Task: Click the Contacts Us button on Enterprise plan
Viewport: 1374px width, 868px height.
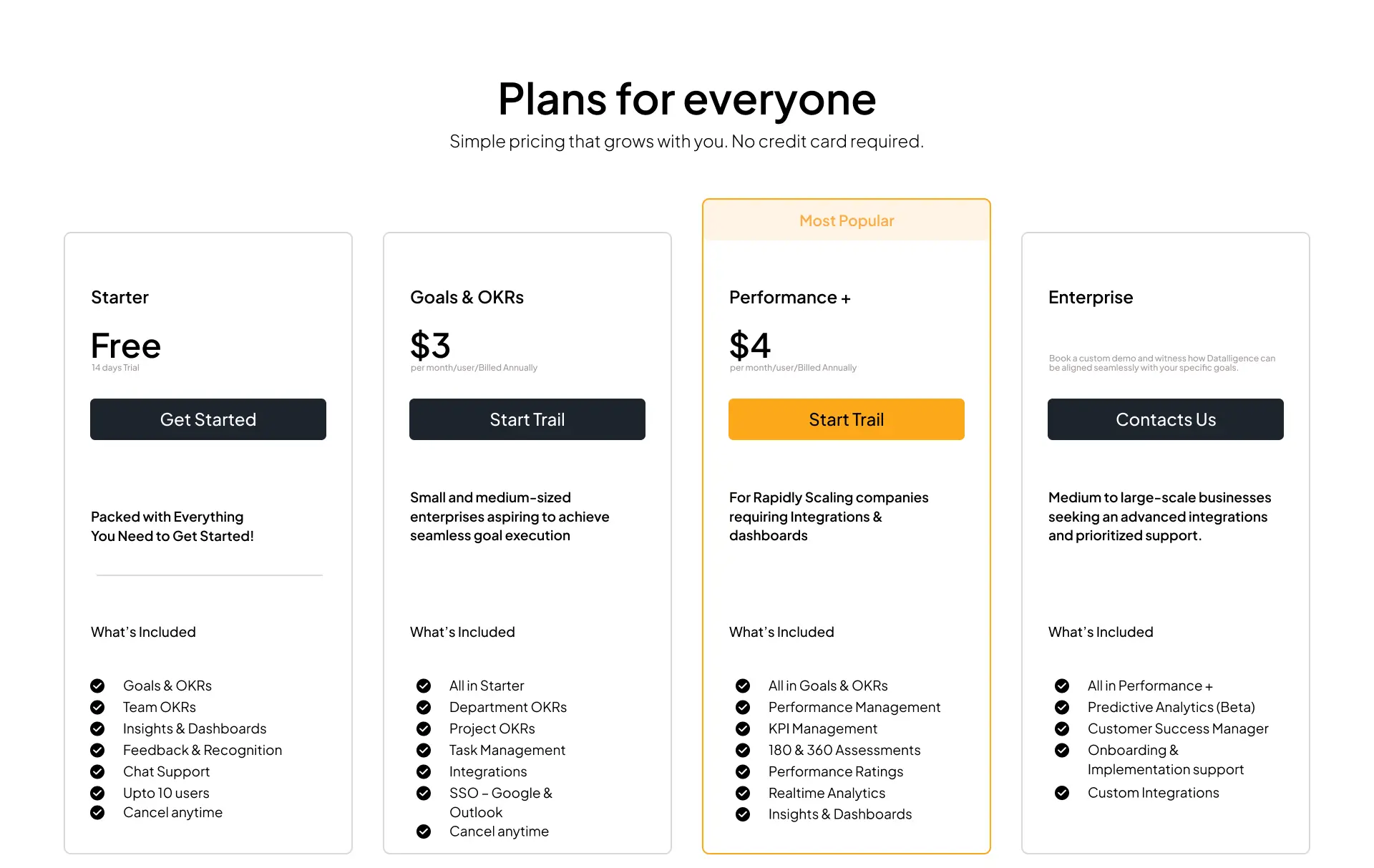Action: point(1165,418)
